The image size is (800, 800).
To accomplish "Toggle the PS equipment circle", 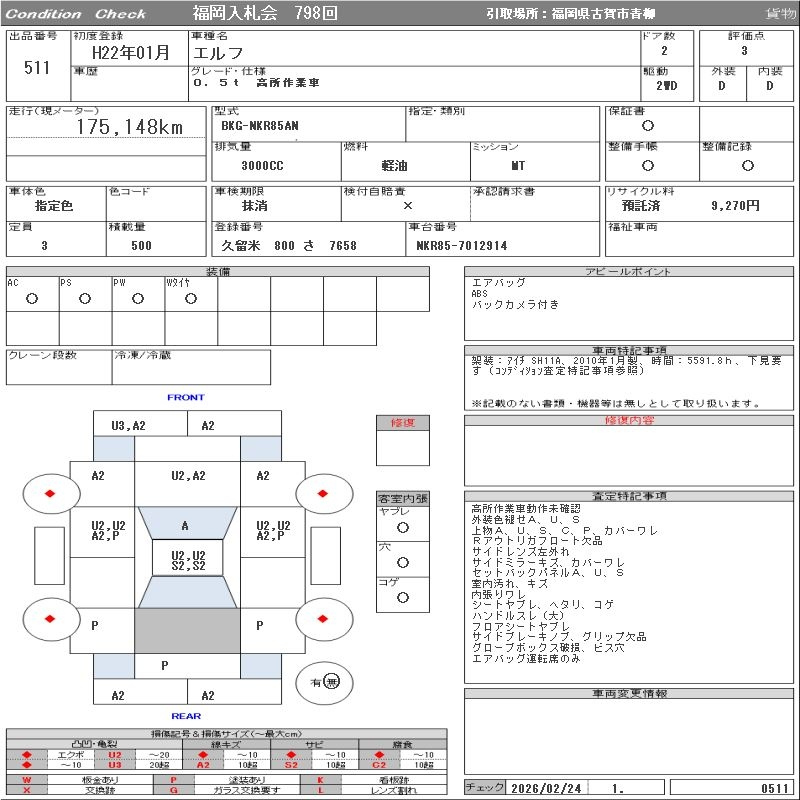I will pos(85,299).
